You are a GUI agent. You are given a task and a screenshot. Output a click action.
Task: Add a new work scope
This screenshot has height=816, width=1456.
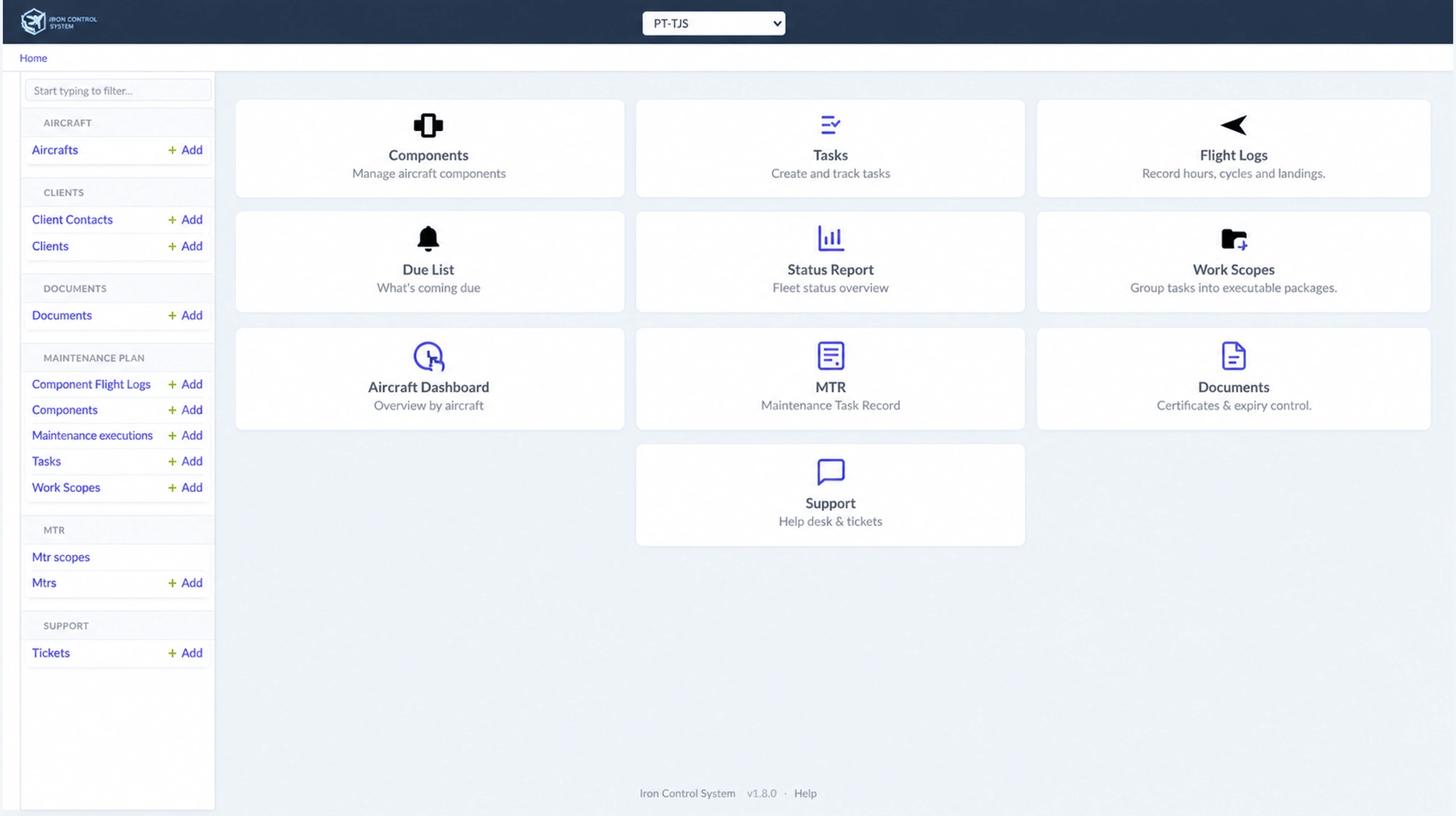185,488
